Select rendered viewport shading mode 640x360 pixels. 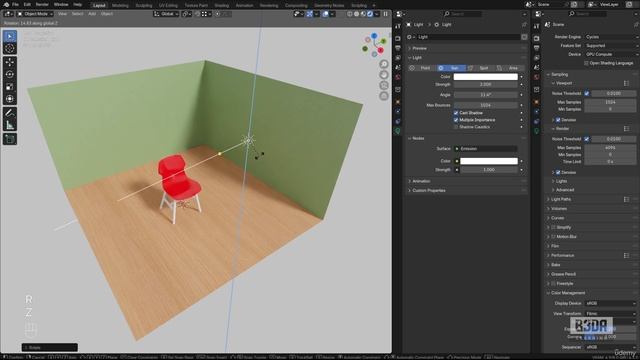pyautogui.click(x=370, y=14)
